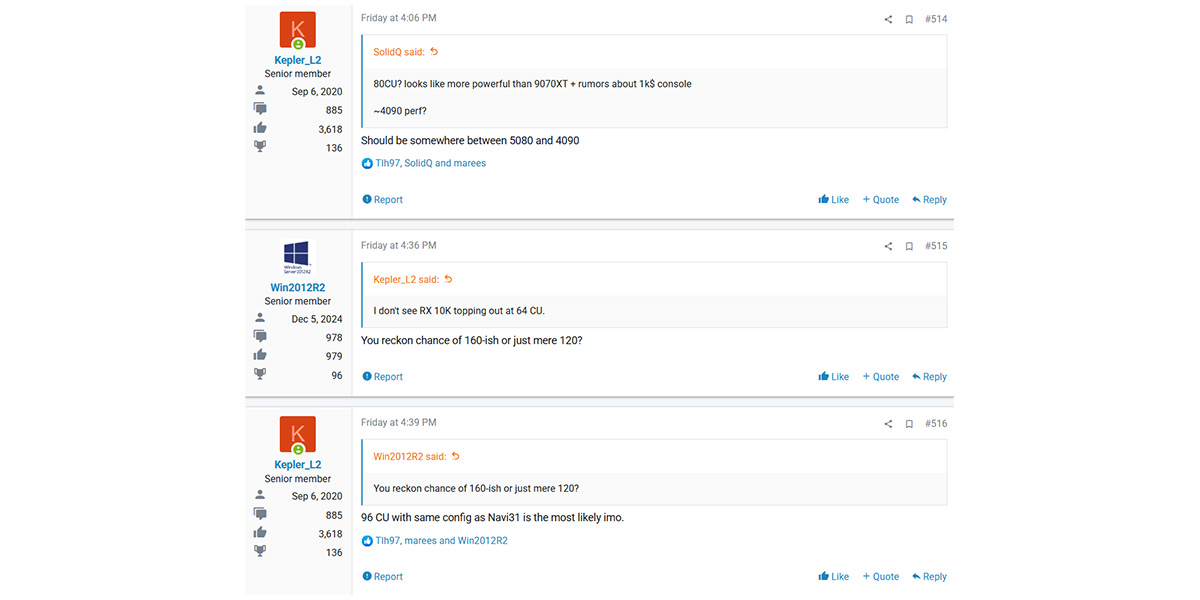Reply to post #516
This screenshot has width=1200, height=600.
(929, 577)
